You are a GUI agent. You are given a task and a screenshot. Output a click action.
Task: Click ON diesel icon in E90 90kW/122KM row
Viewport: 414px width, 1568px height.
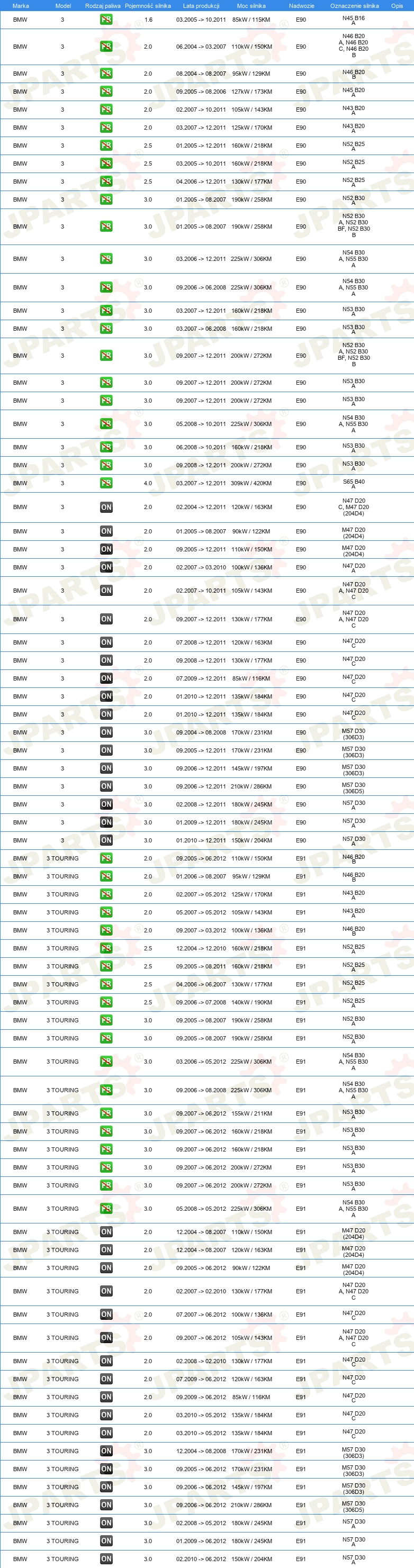pos(106,531)
